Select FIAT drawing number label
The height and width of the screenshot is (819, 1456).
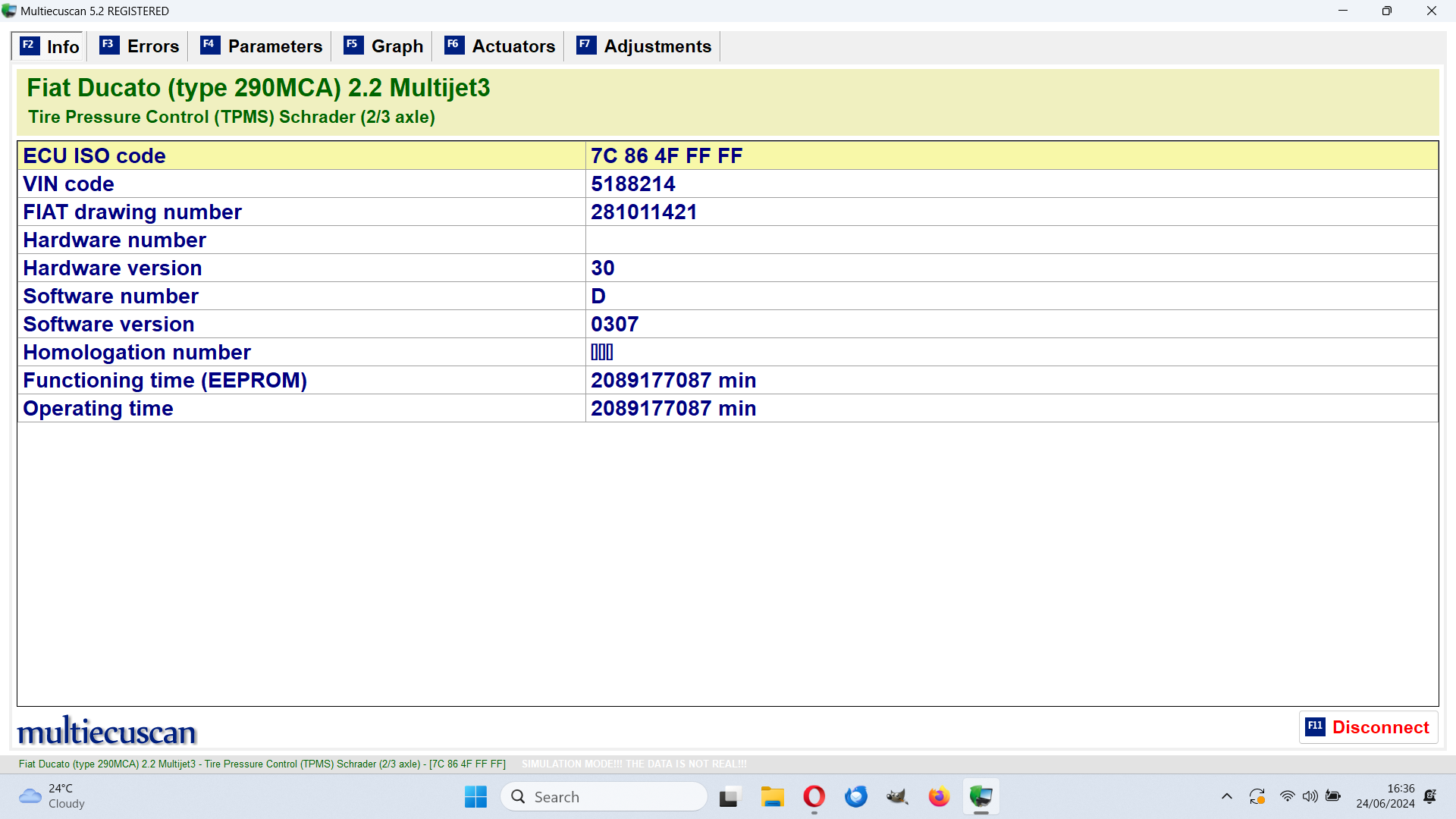(132, 212)
